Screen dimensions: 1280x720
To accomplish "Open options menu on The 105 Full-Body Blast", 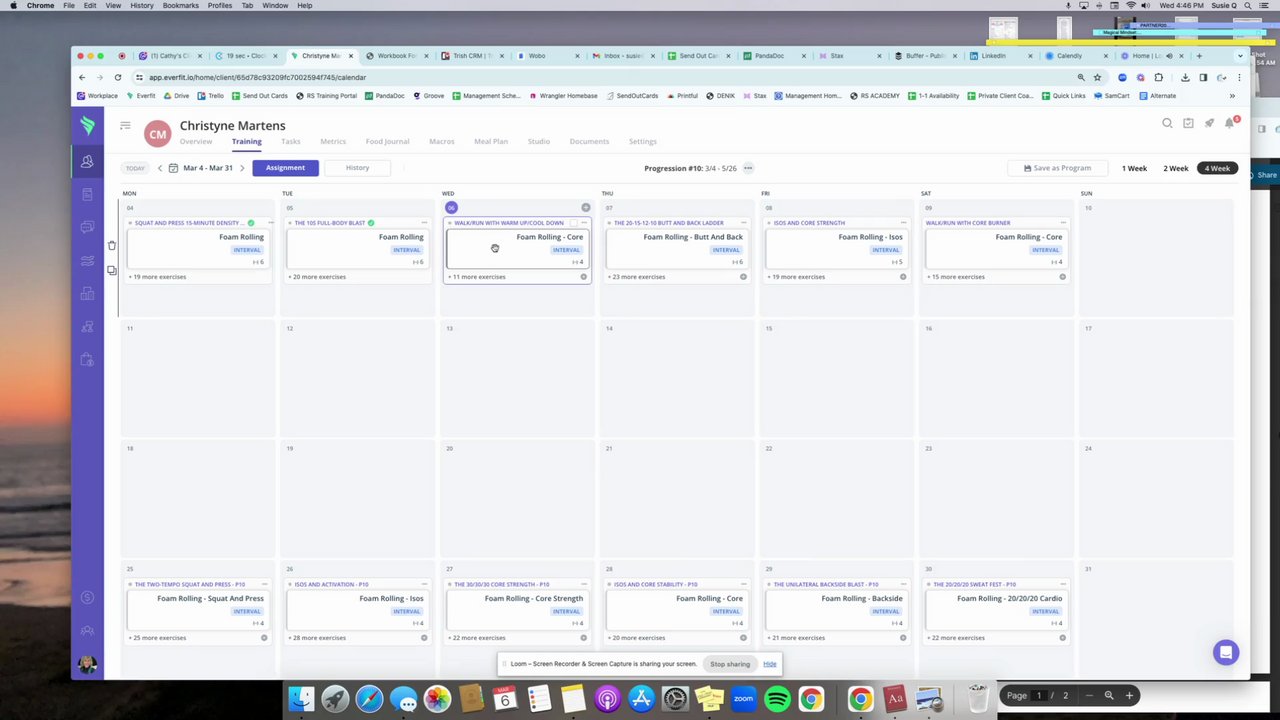I will pos(426,223).
